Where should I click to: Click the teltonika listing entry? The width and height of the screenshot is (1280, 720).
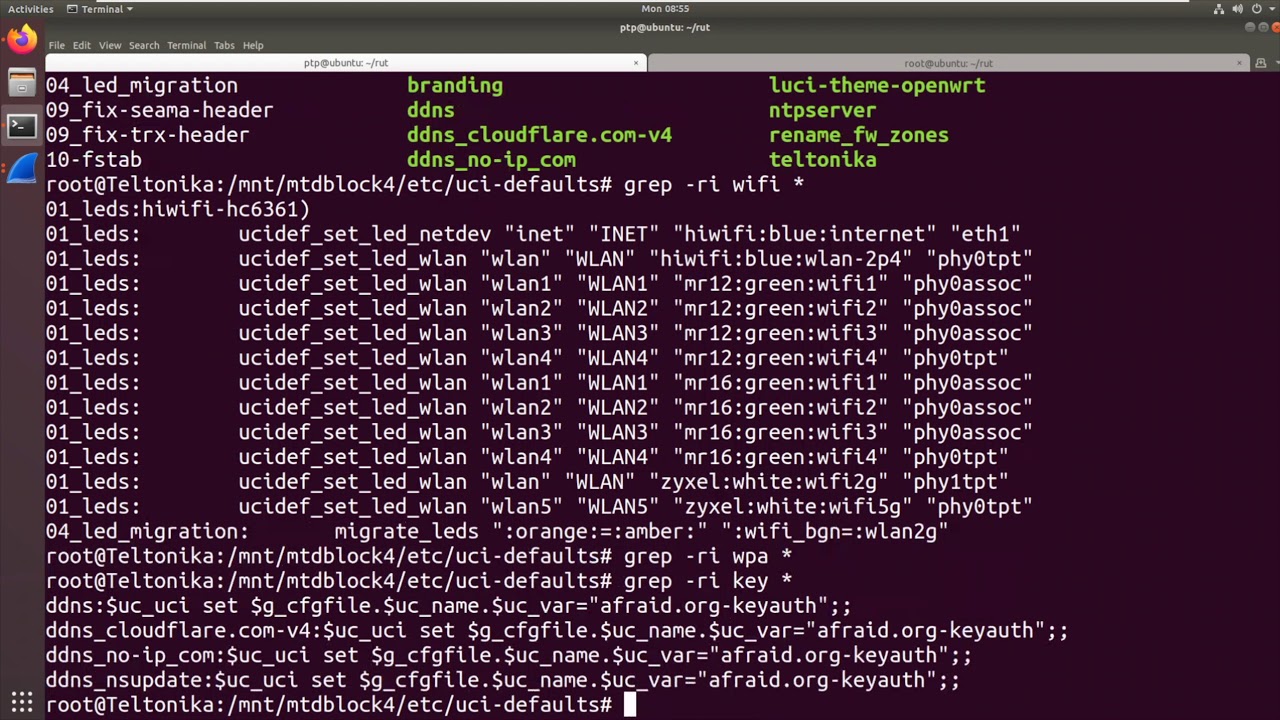click(x=822, y=160)
